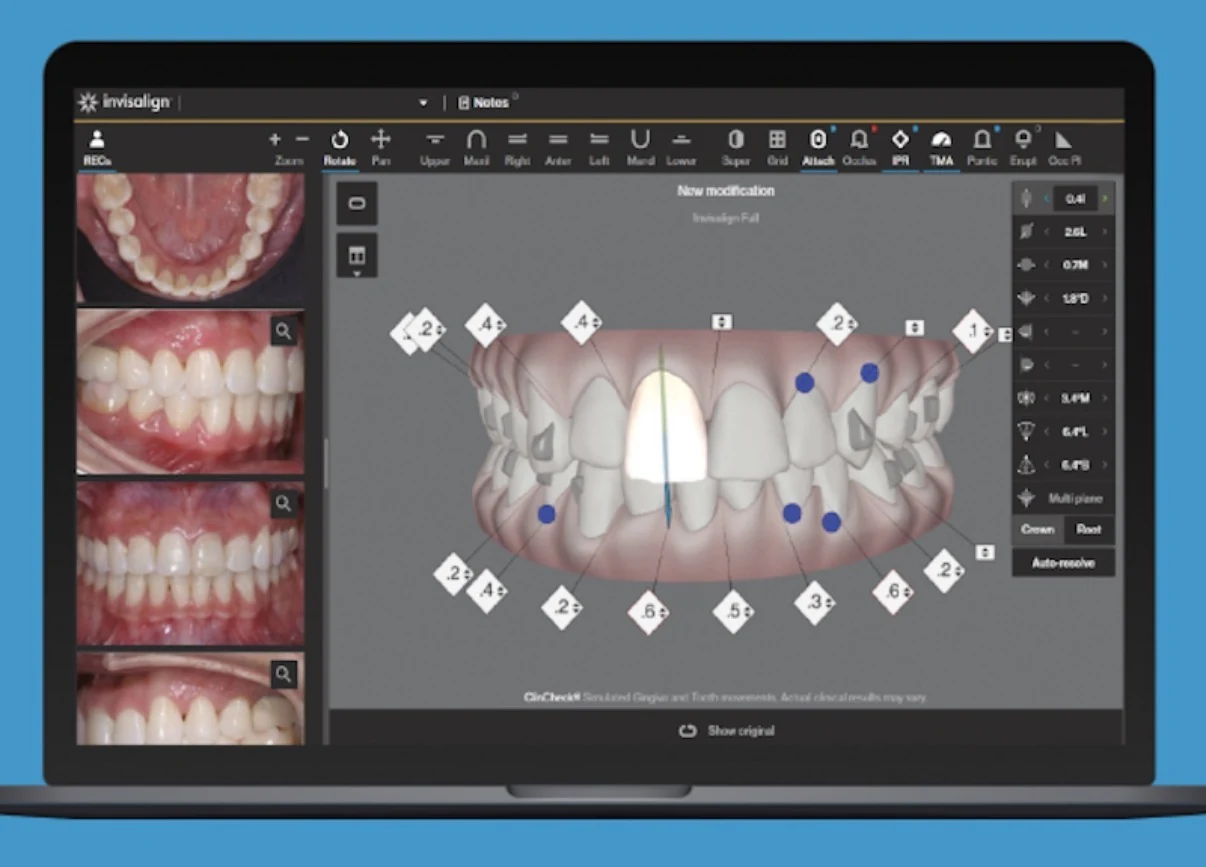
Task: Click the Auto-resolve button
Action: click(x=1063, y=563)
